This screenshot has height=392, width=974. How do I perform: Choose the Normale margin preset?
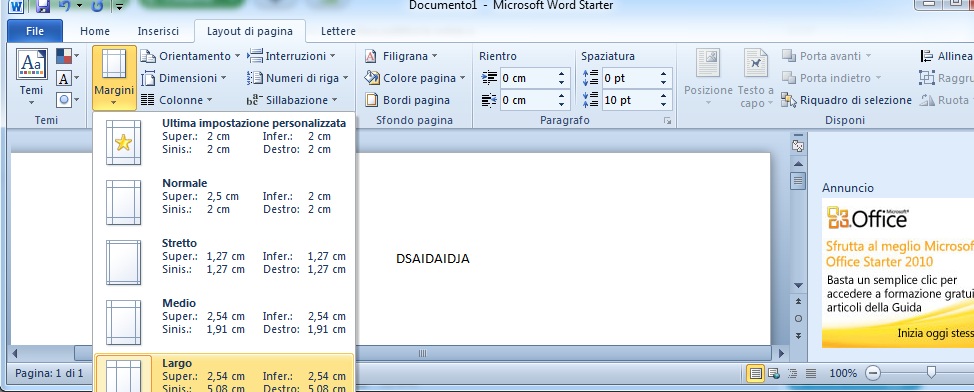[224, 202]
